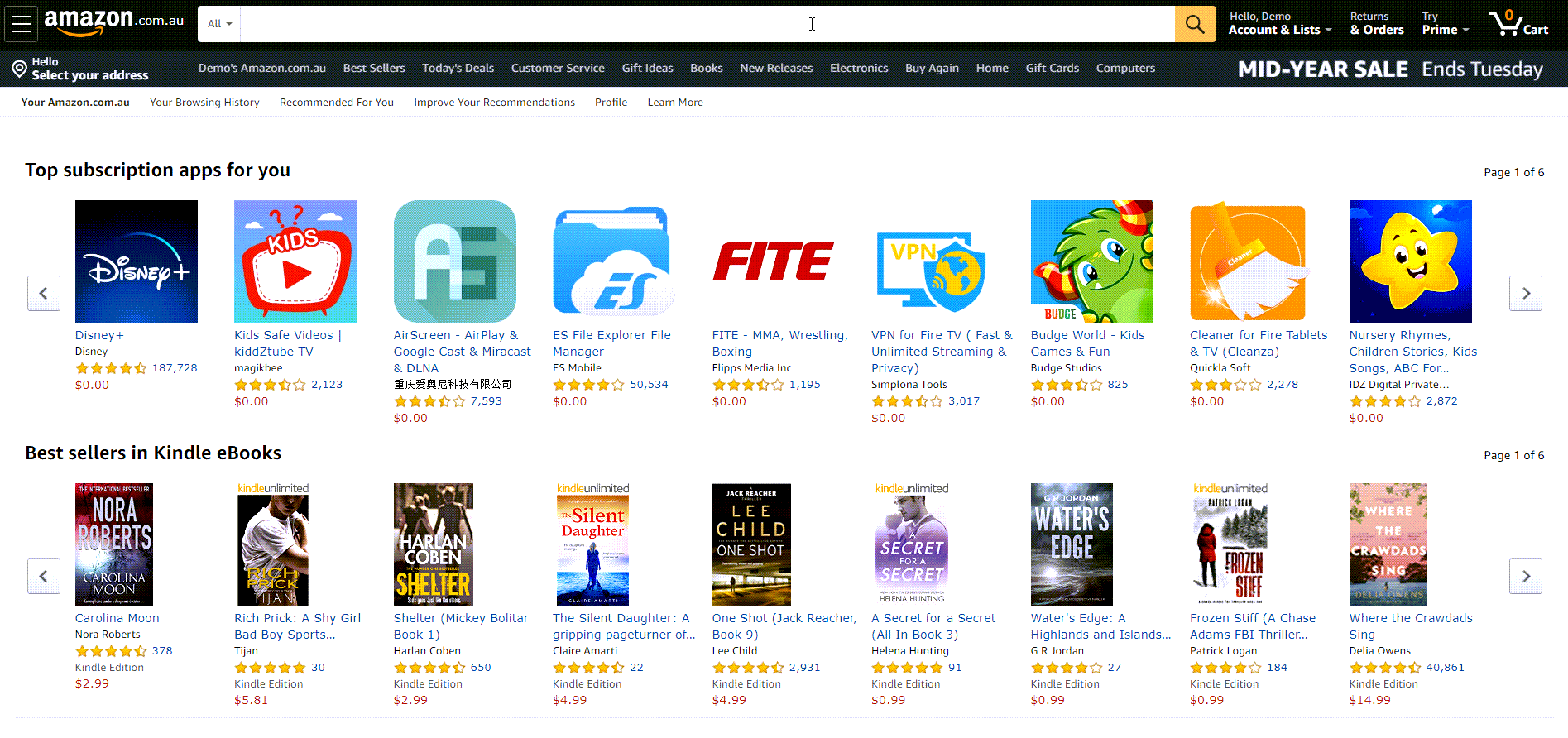This screenshot has height=738, width=1568.
Task: Open Shelter Harlan Coben book cover
Action: point(434,544)
